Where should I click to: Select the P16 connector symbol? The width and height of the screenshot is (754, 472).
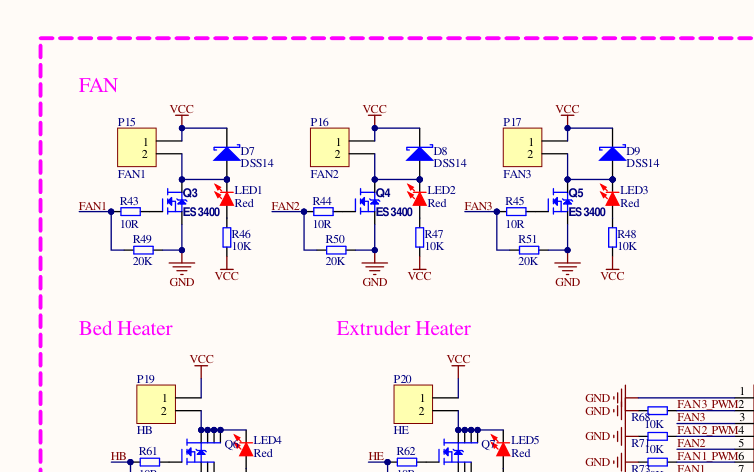tap(330, 148)
